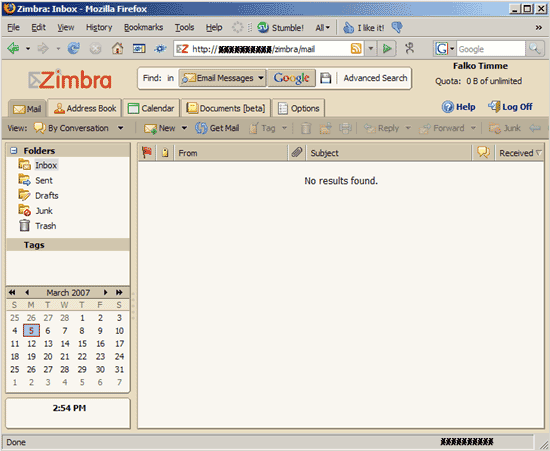Click the save search floppy disk icon
Viewport: 550px width, 451px height.
coord(326,78)
